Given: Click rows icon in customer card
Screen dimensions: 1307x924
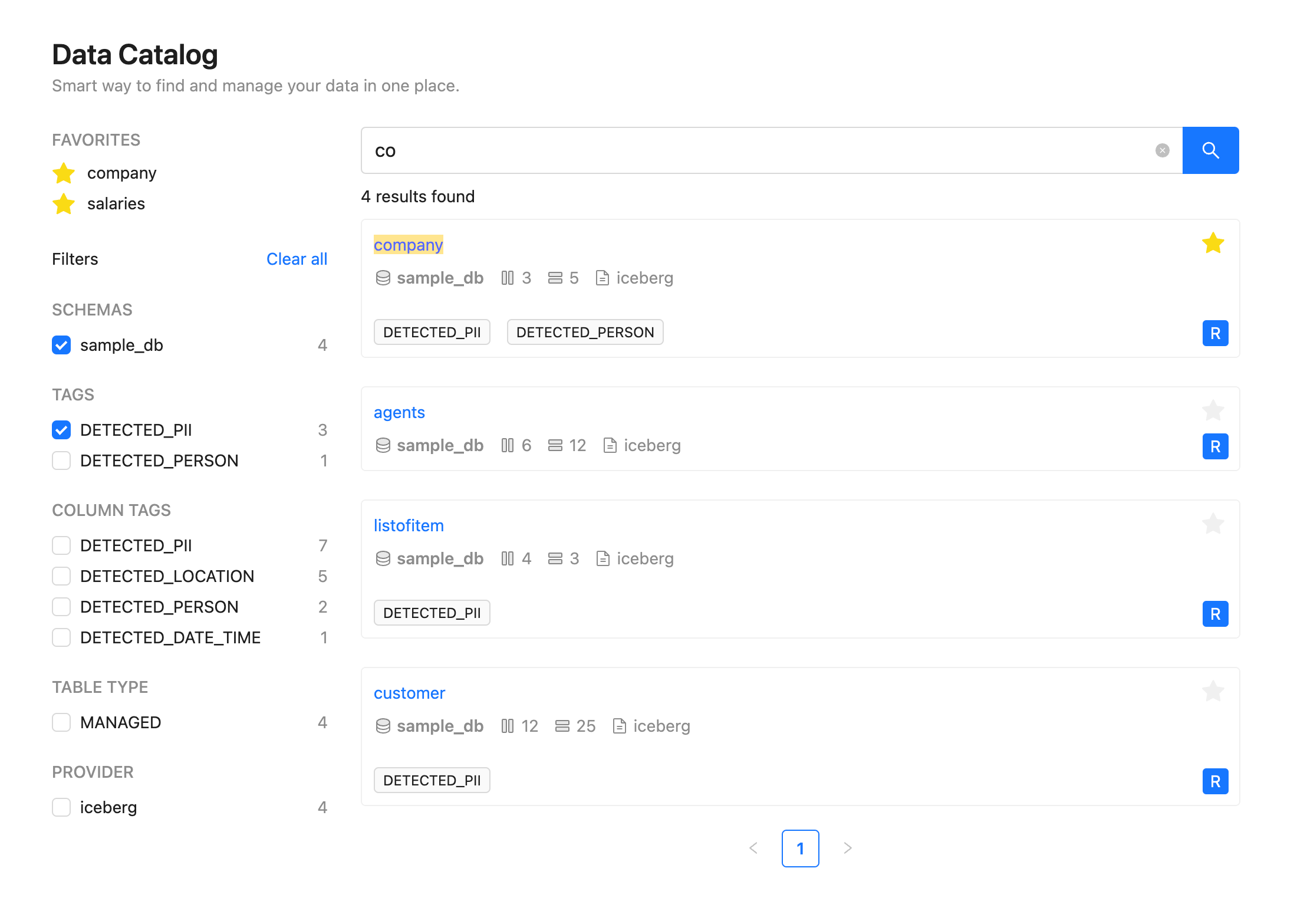Looking at the screenshot, I should [562, 726].
